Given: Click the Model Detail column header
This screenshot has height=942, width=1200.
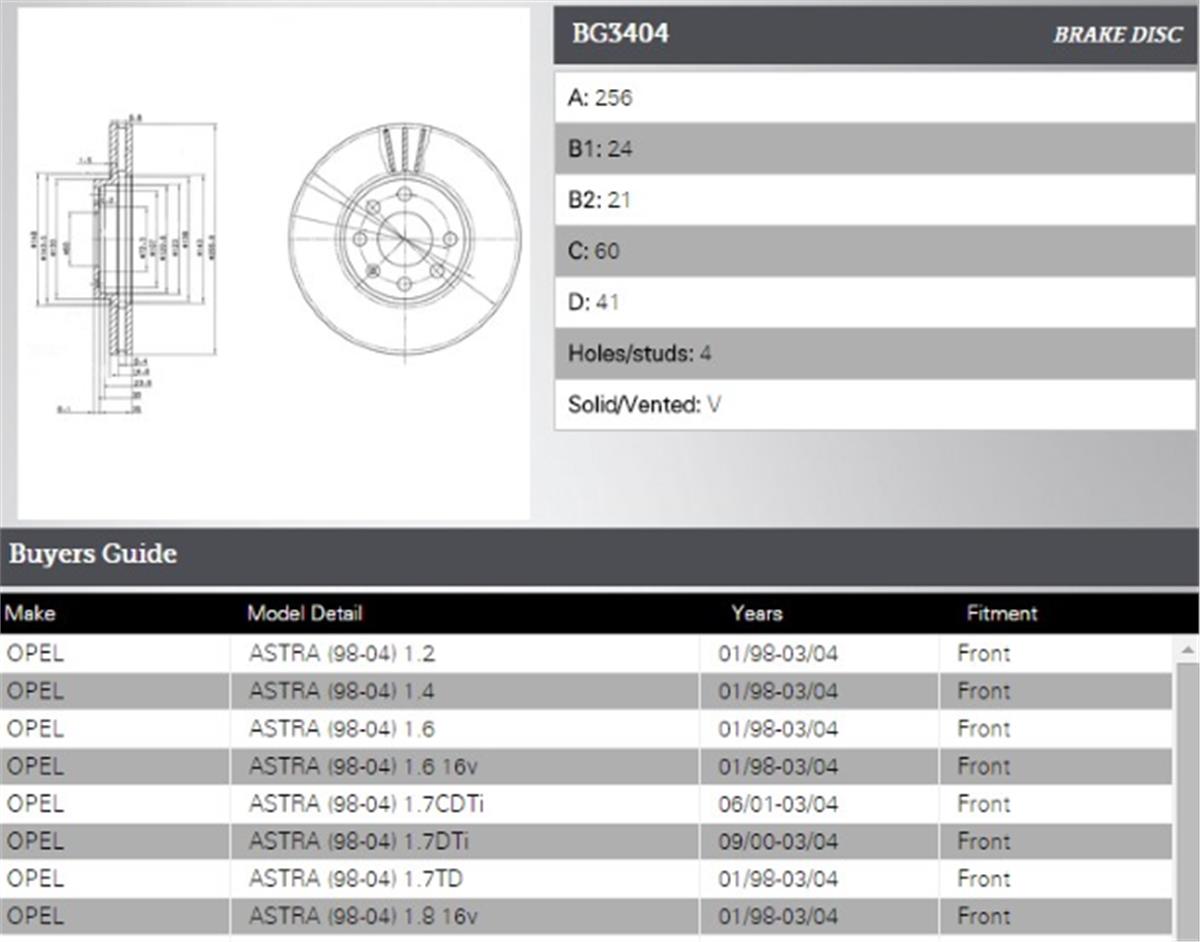Looking at the screenshot, I should coord(304,613).
